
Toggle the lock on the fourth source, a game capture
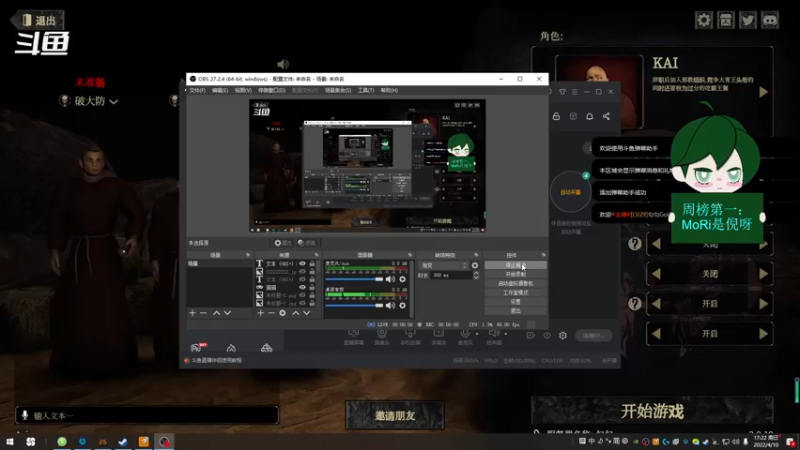coord(312,287)
